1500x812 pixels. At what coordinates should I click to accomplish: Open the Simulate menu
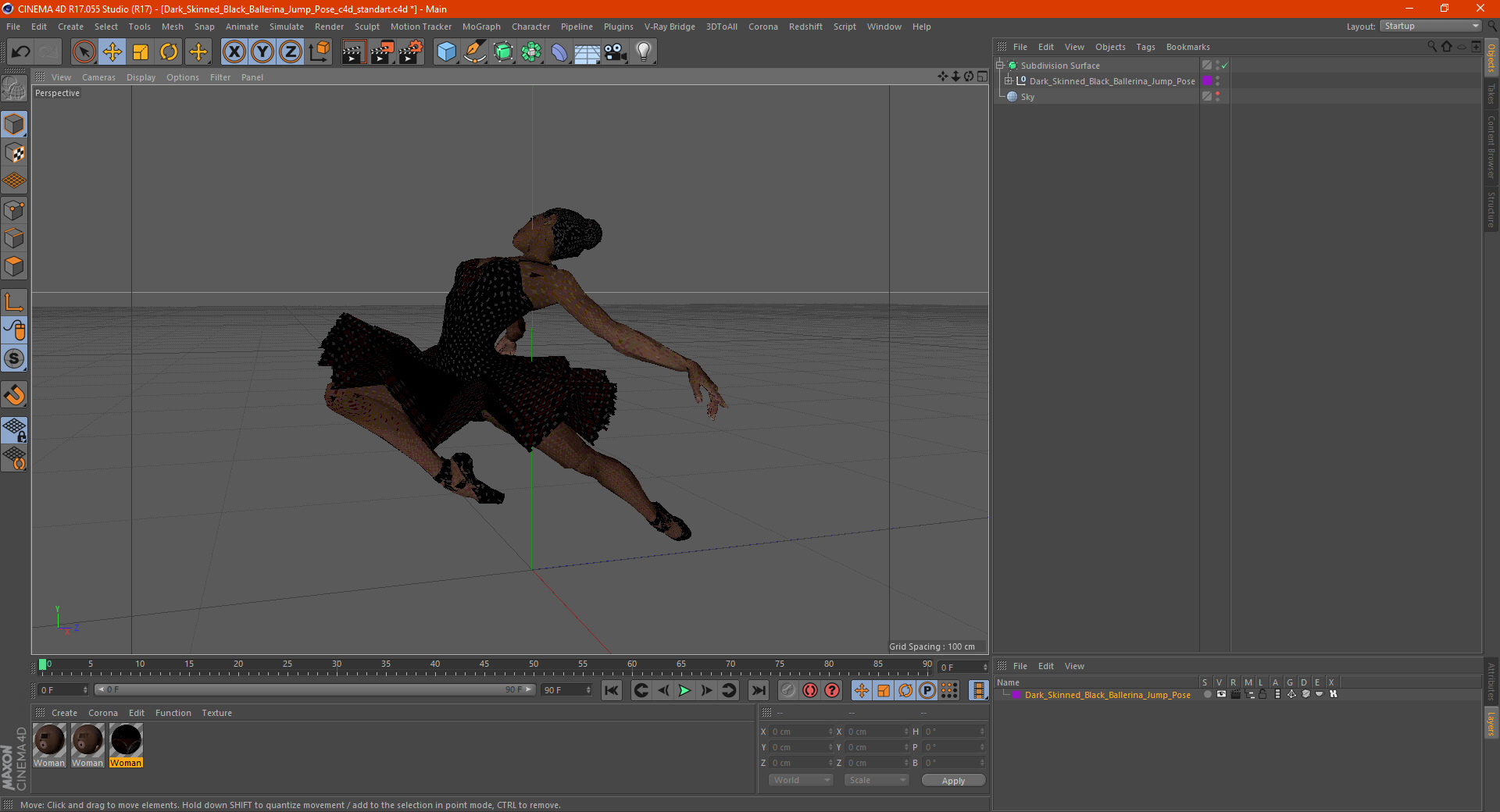[x=287, y=27]
